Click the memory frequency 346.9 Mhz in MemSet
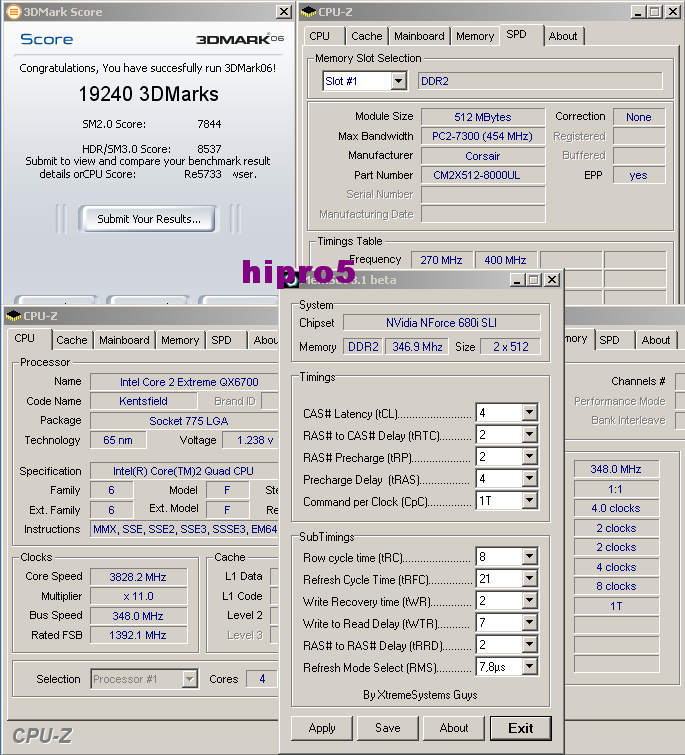This screenshot has height=755, width=685. click(417, 347)
